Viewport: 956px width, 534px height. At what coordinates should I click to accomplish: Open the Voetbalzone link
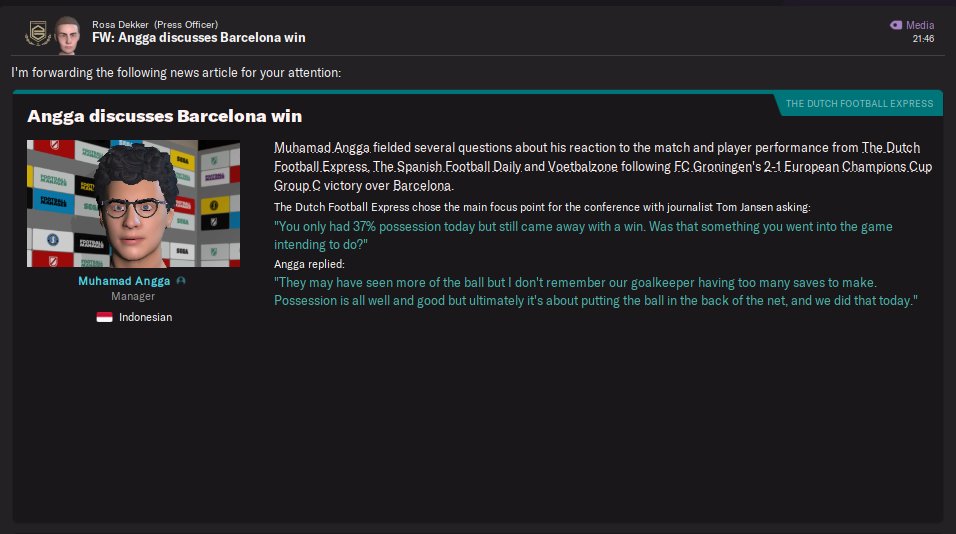[x=582, y=166]
